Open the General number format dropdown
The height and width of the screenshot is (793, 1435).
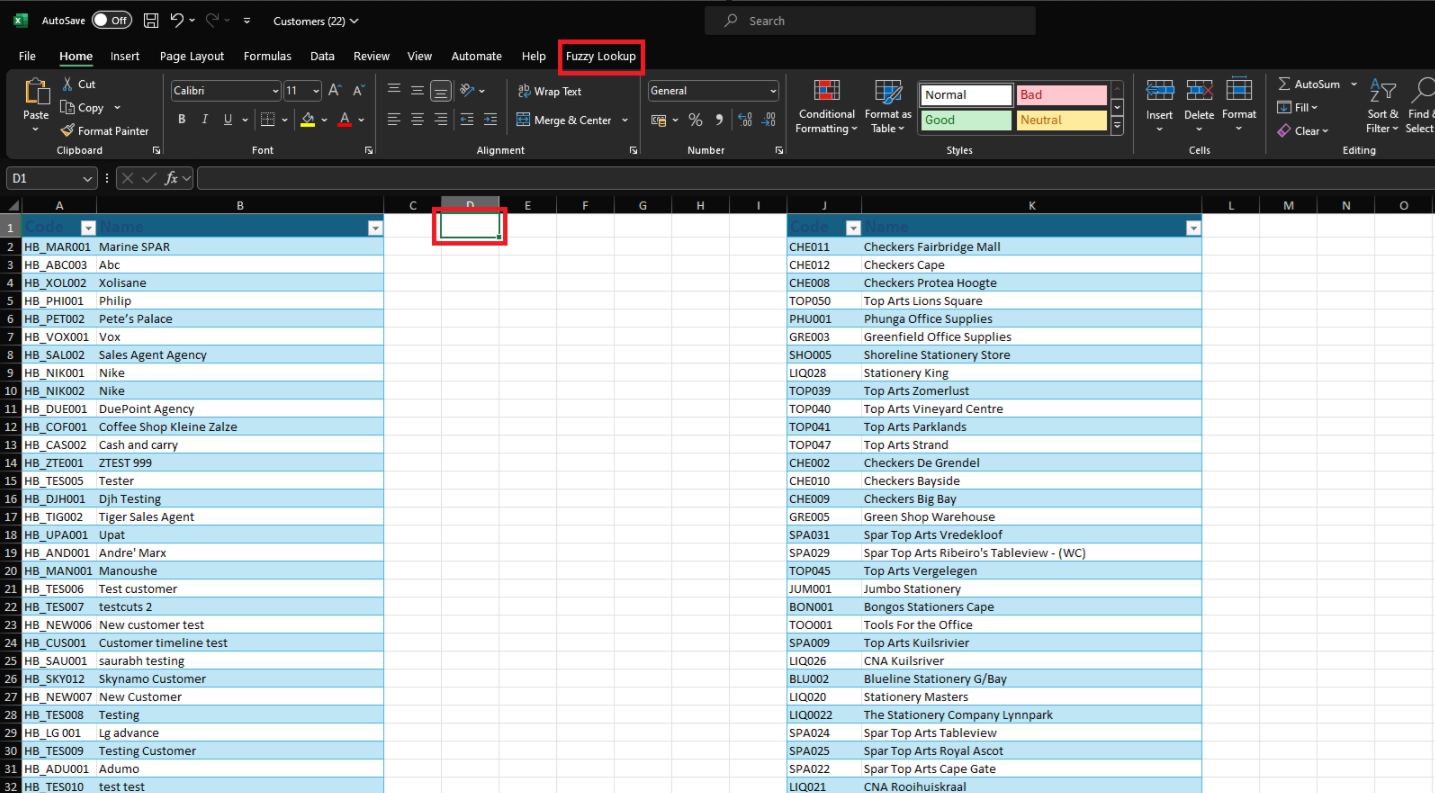coord(772,91)
